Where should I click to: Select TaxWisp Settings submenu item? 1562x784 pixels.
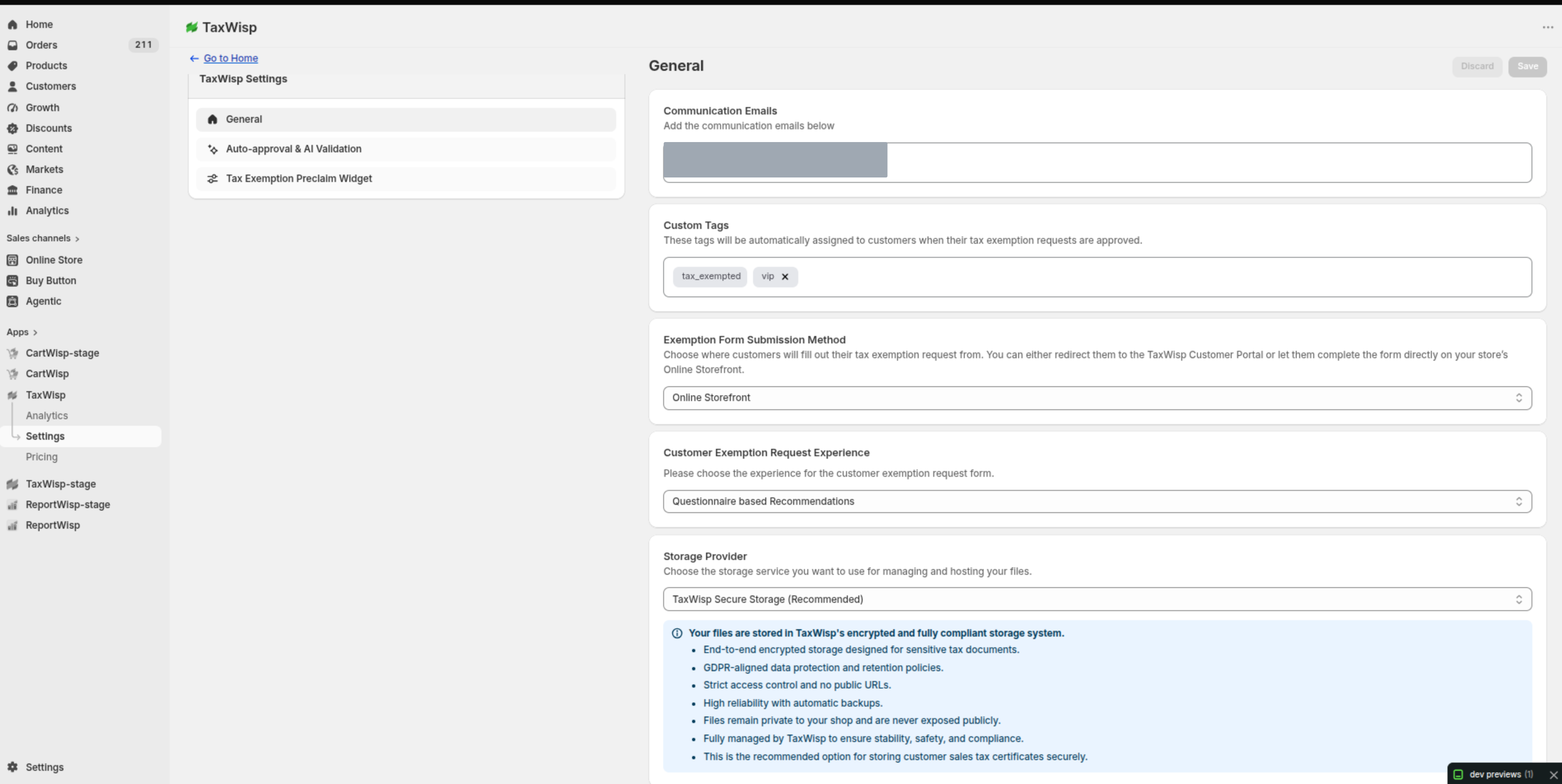pos(81,436)
